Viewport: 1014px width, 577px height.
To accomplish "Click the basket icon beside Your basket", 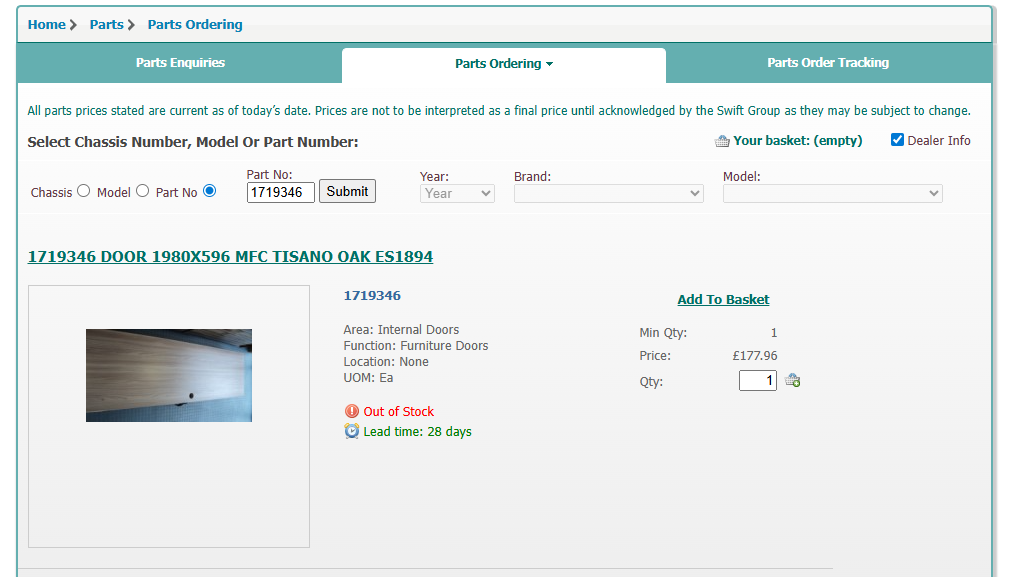I will pos(722,142).
